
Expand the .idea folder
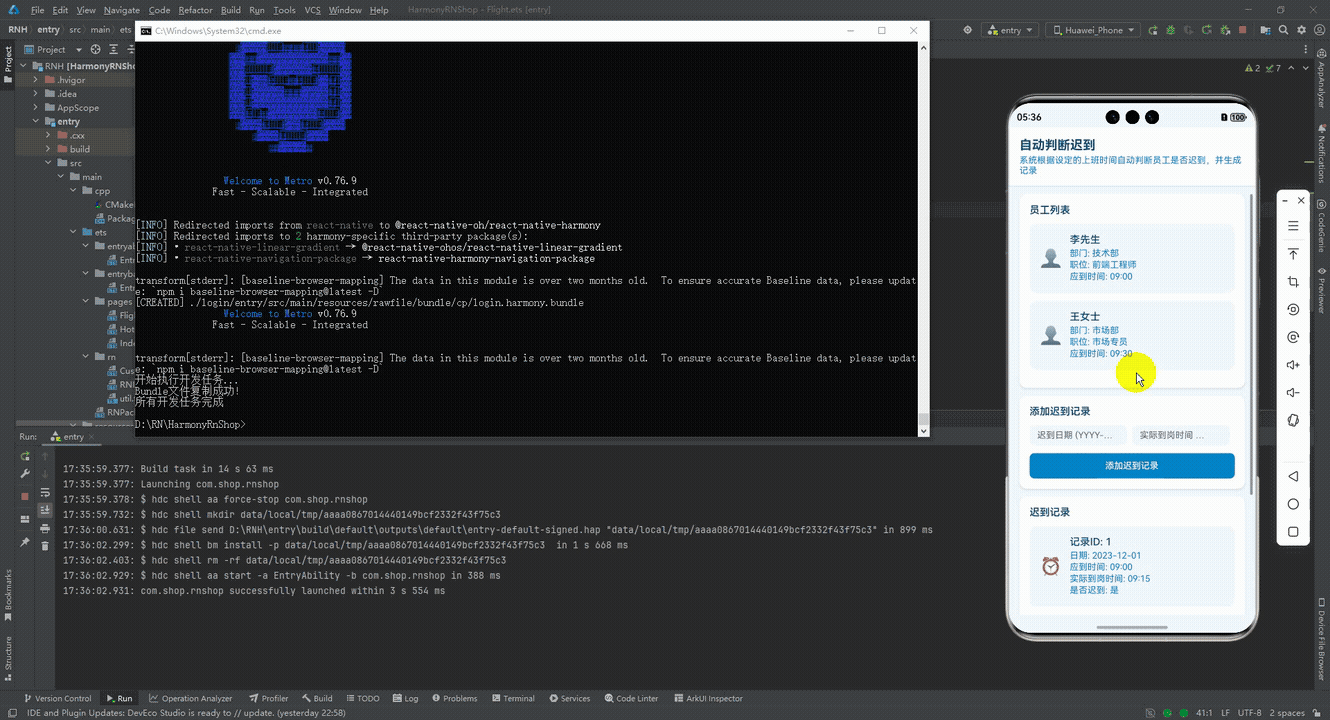coord(36,93)
